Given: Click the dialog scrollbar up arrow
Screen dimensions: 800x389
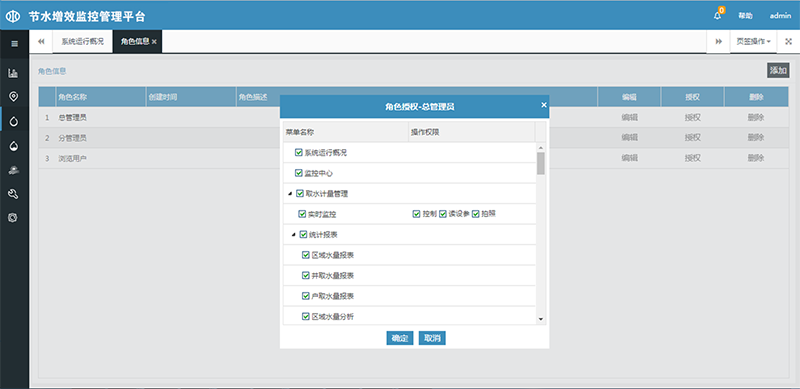Looking at the screenshot, I should click(x=541, y=147).
